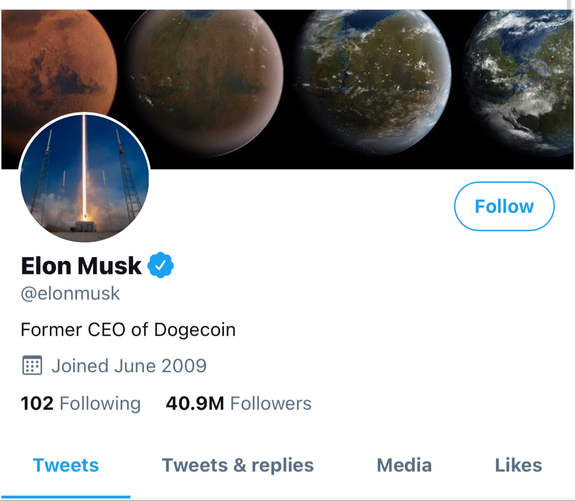Open the Media tab
This screenshot has height=501, width=575.
coord(404,465)
